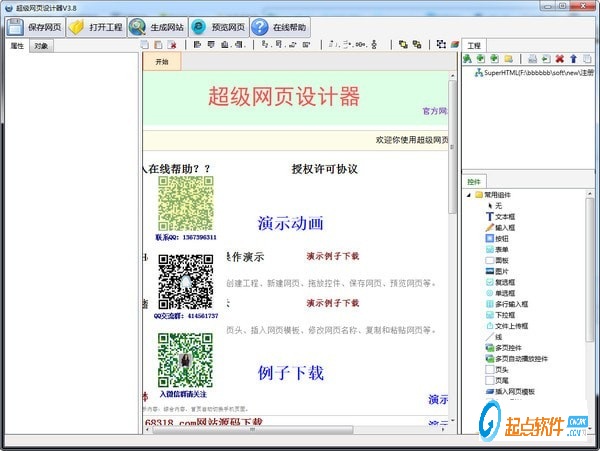
Task: Select the 页头 header control
Action: coord(497,370)
